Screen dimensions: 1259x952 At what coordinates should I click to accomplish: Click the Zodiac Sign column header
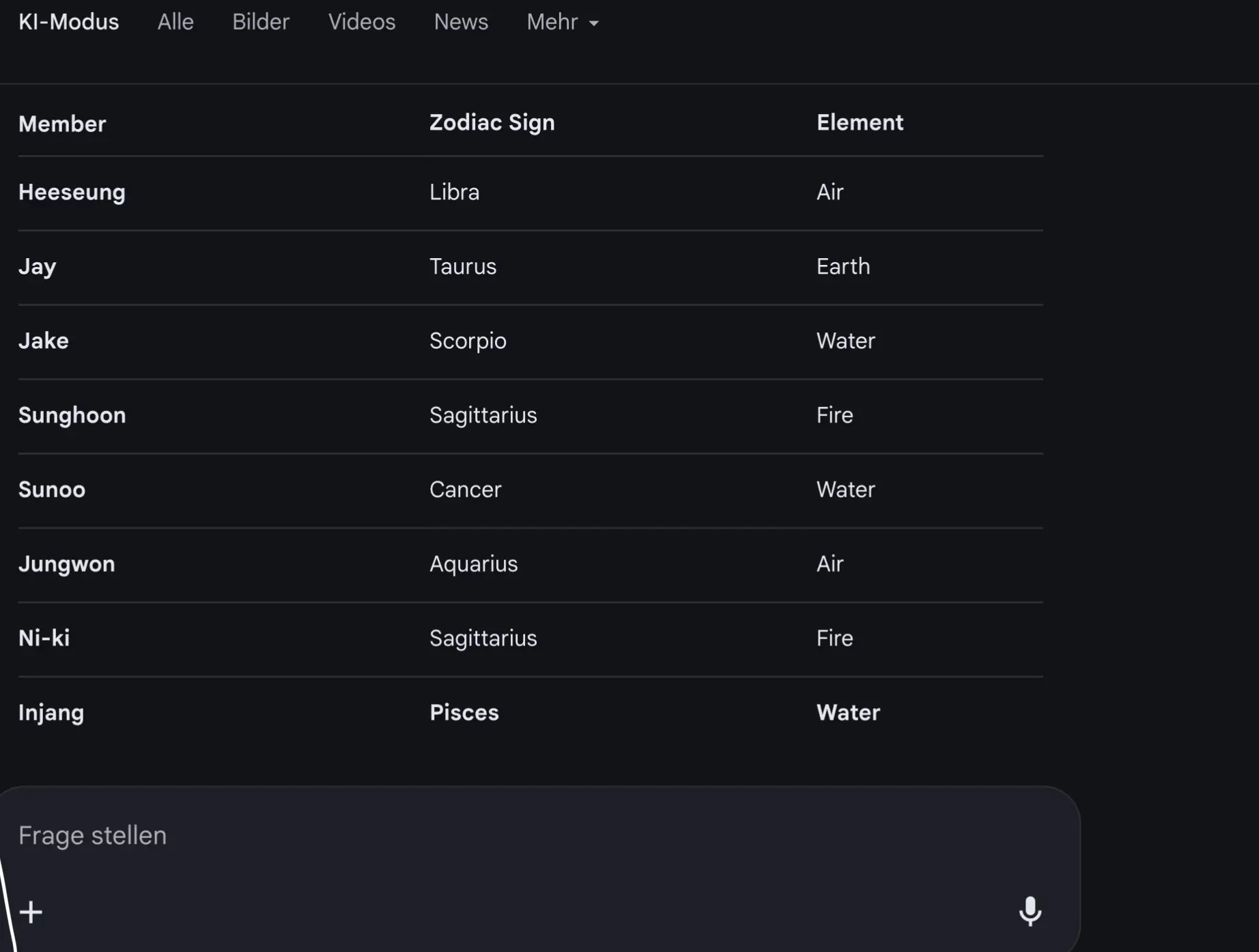(x=492, y=123)
